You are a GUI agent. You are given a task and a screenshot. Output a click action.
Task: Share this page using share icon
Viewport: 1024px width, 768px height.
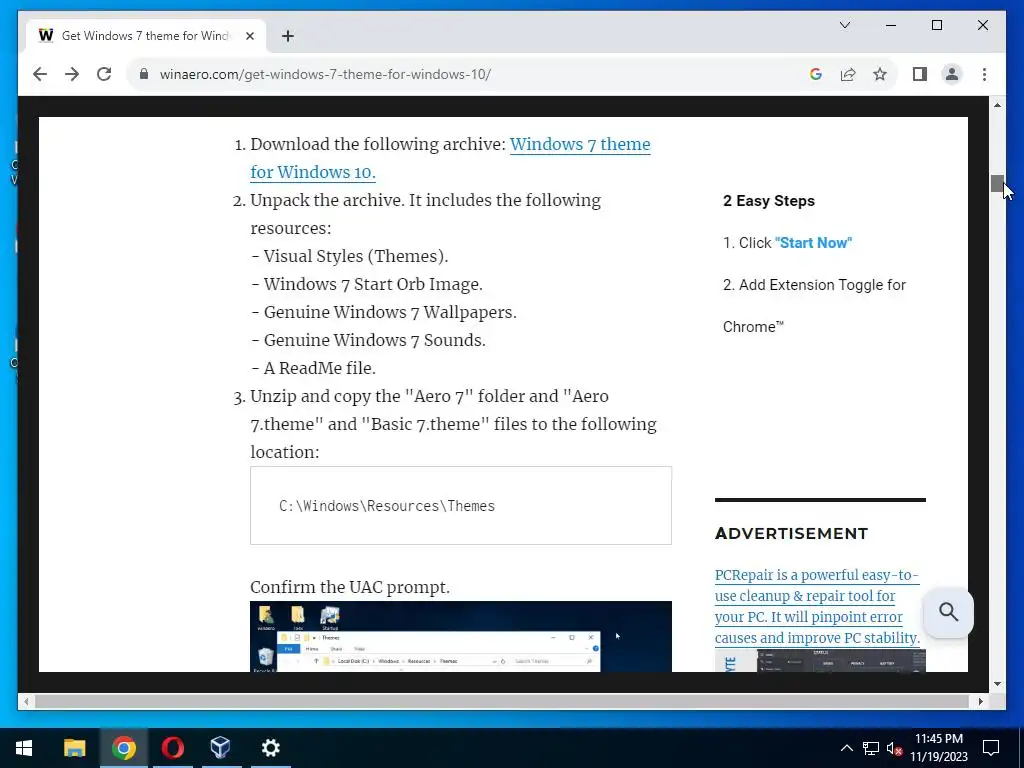tap(848, 74)
